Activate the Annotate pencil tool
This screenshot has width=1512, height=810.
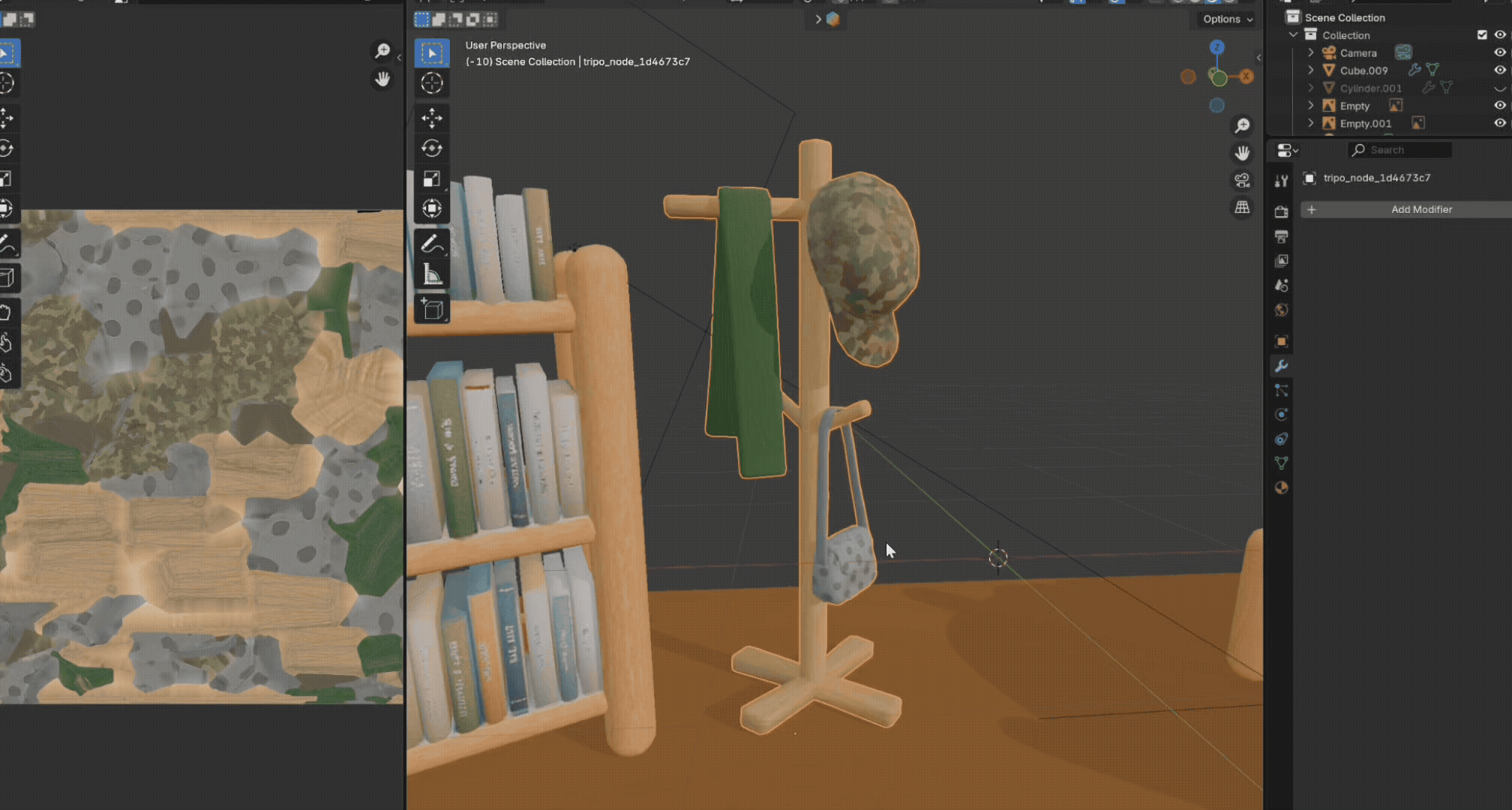(x=432, y=244)
